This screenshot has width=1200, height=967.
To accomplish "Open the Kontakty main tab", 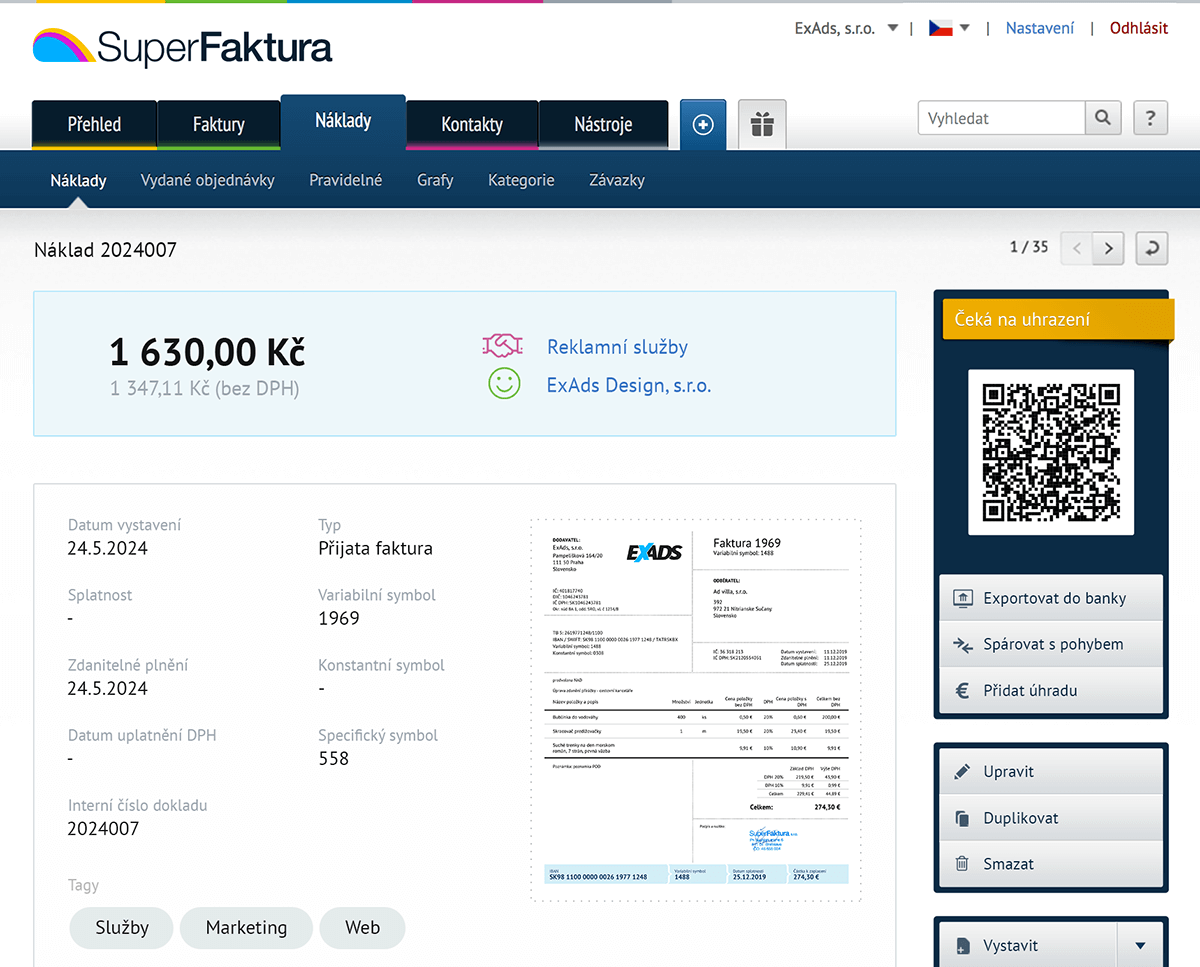I will tap(472, 125).
